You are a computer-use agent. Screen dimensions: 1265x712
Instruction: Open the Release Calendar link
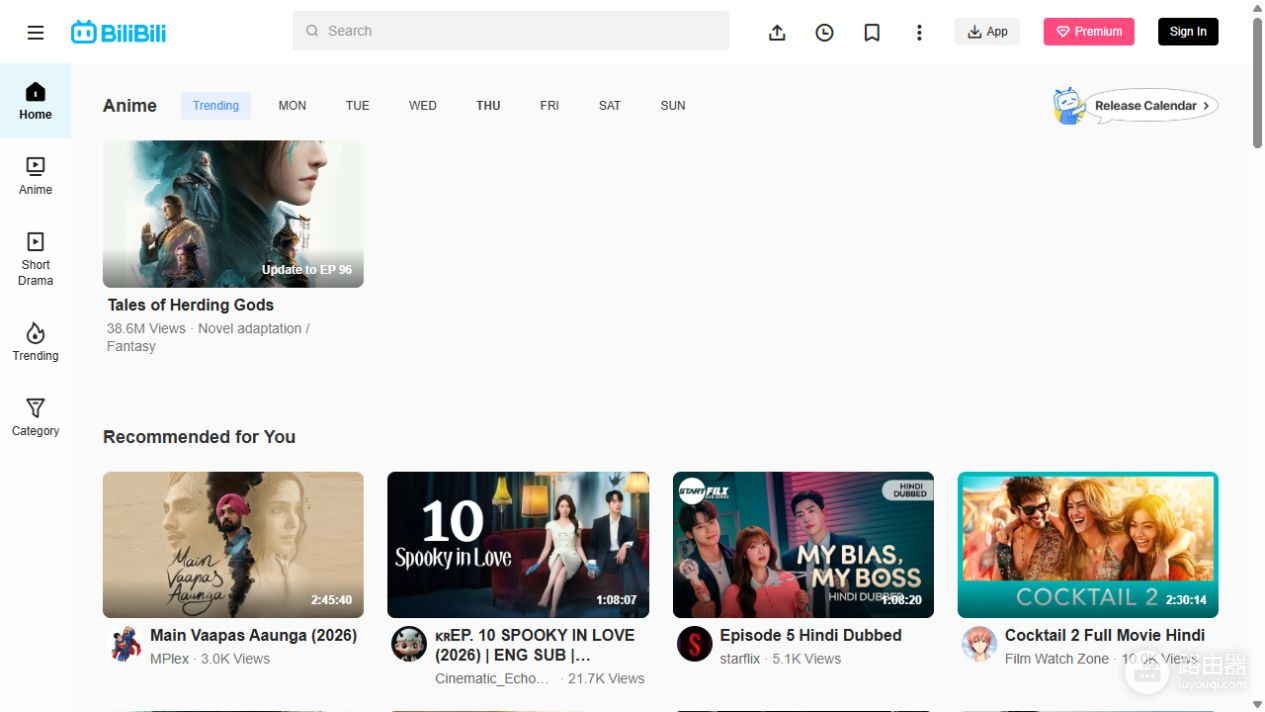coord(1152,105)
